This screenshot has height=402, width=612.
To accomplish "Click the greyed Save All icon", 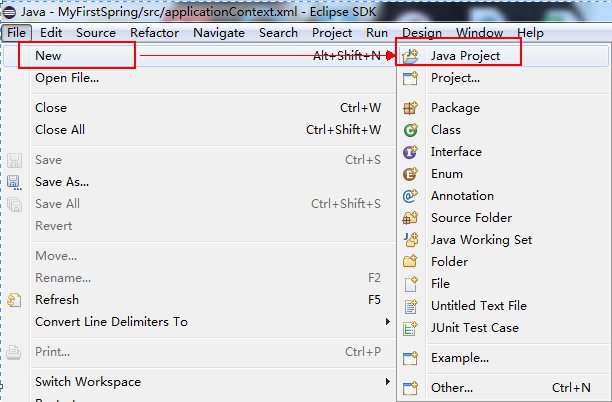I will (x=14, y=204).
